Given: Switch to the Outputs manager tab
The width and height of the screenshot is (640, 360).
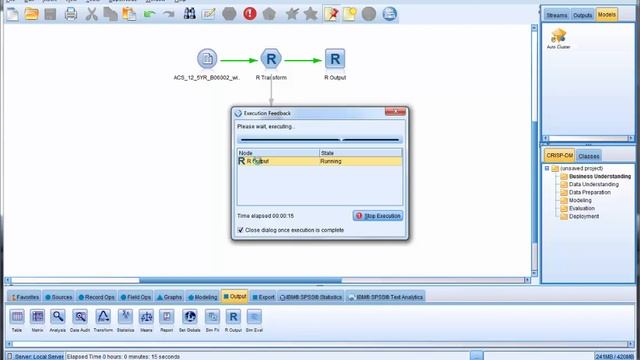Looking at the screenshot, I should [x=582, y=15].
